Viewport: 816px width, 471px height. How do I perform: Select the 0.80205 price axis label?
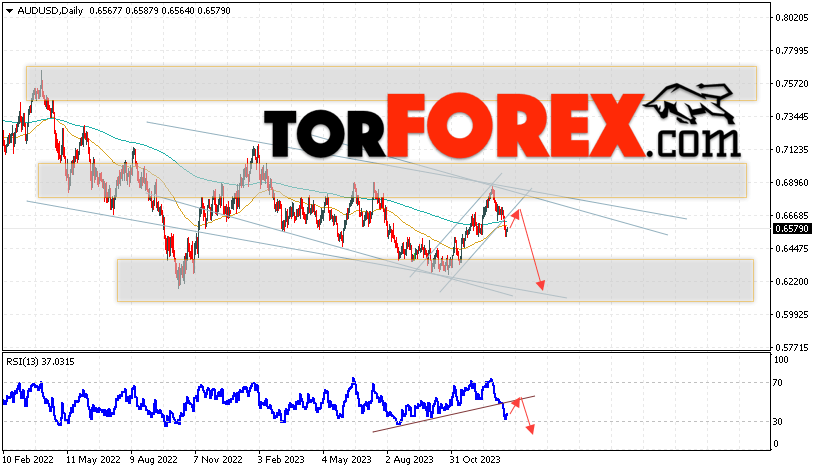[x=792, y=18]
